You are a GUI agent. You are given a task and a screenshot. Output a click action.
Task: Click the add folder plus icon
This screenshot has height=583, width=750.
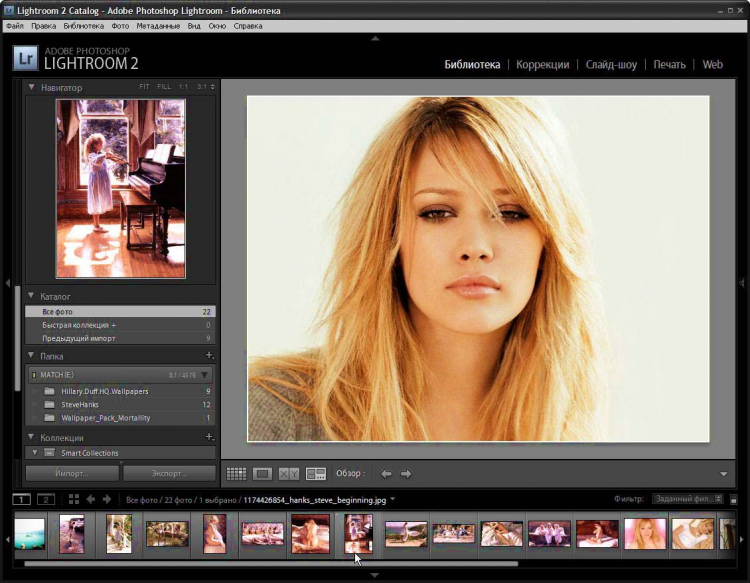tap(209, 355)
